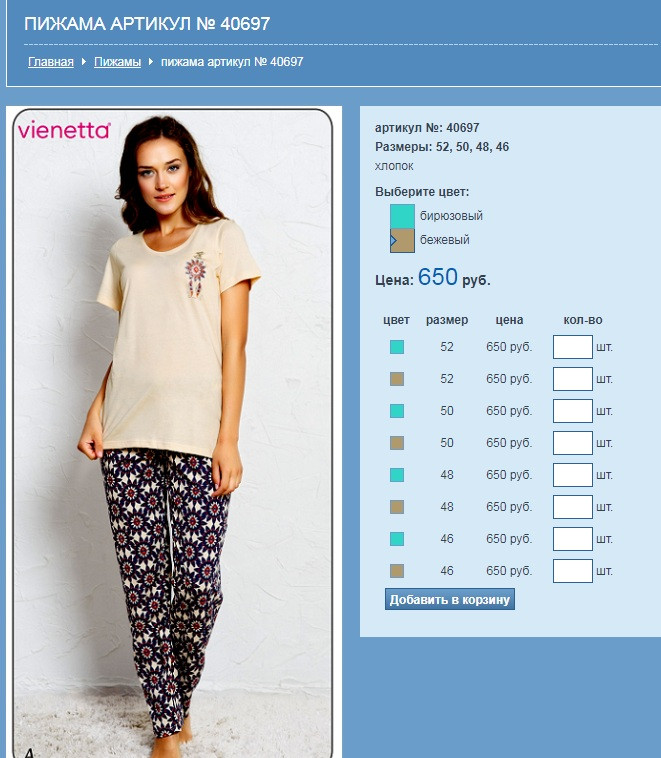The height and width of the screenshot is (758, 661).
Task: Click beige swatch in size 46 row
Action: 397,571
